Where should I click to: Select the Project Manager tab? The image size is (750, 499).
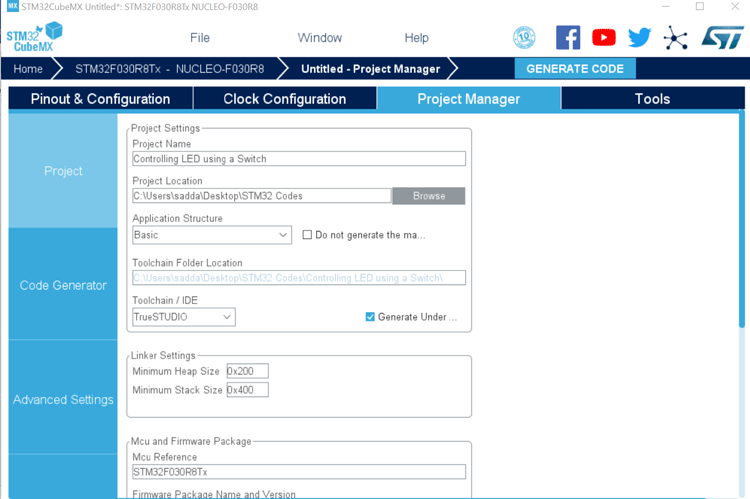[469, 99]
